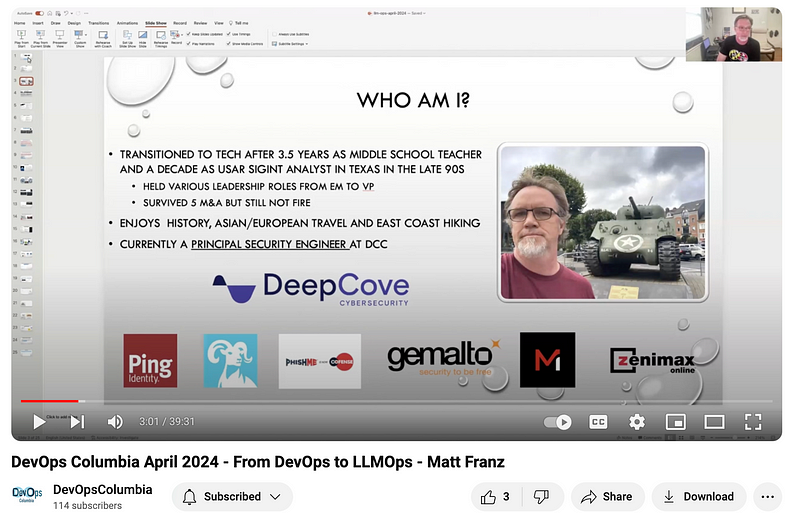This screenshot has width=800, height=513.
Task: Toggle the Keep Slides Updated checkbox
Action: [188, 34]
